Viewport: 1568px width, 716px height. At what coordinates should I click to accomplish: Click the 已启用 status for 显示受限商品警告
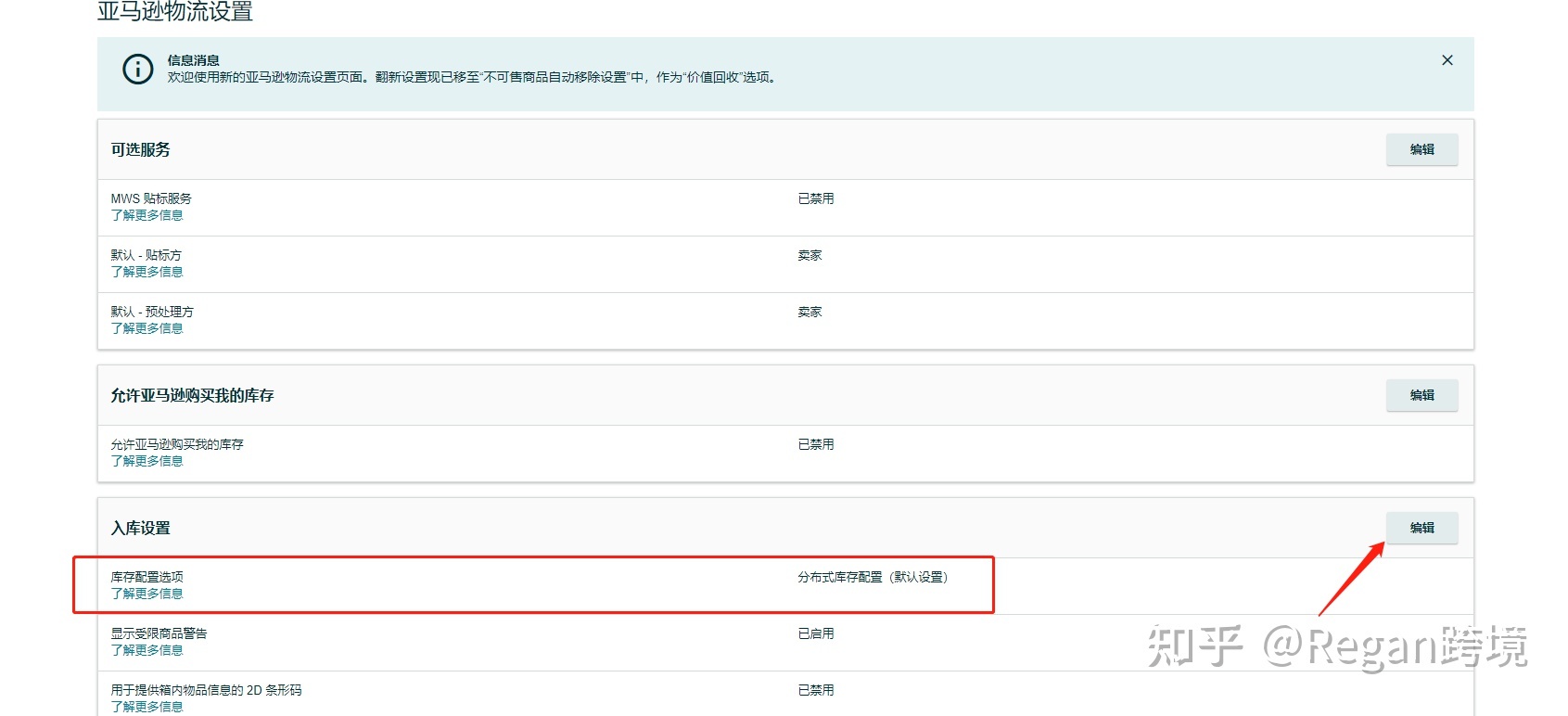(816, 633)
